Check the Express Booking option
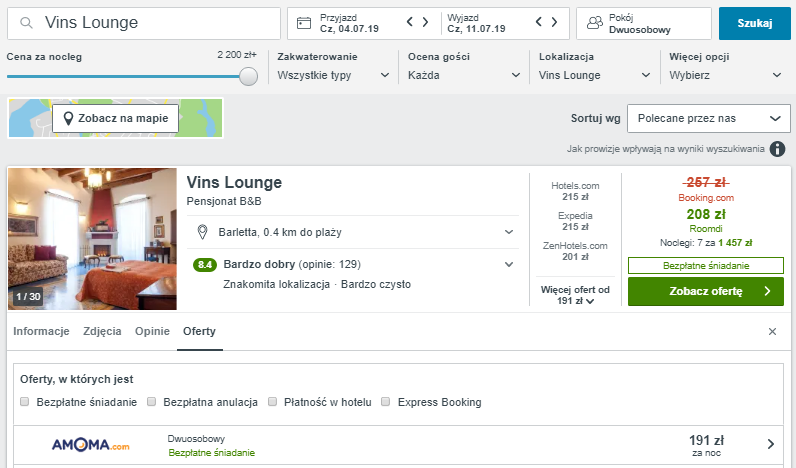Image resolution: width=796 pixels, height=468 pixels. pos(386,402)
